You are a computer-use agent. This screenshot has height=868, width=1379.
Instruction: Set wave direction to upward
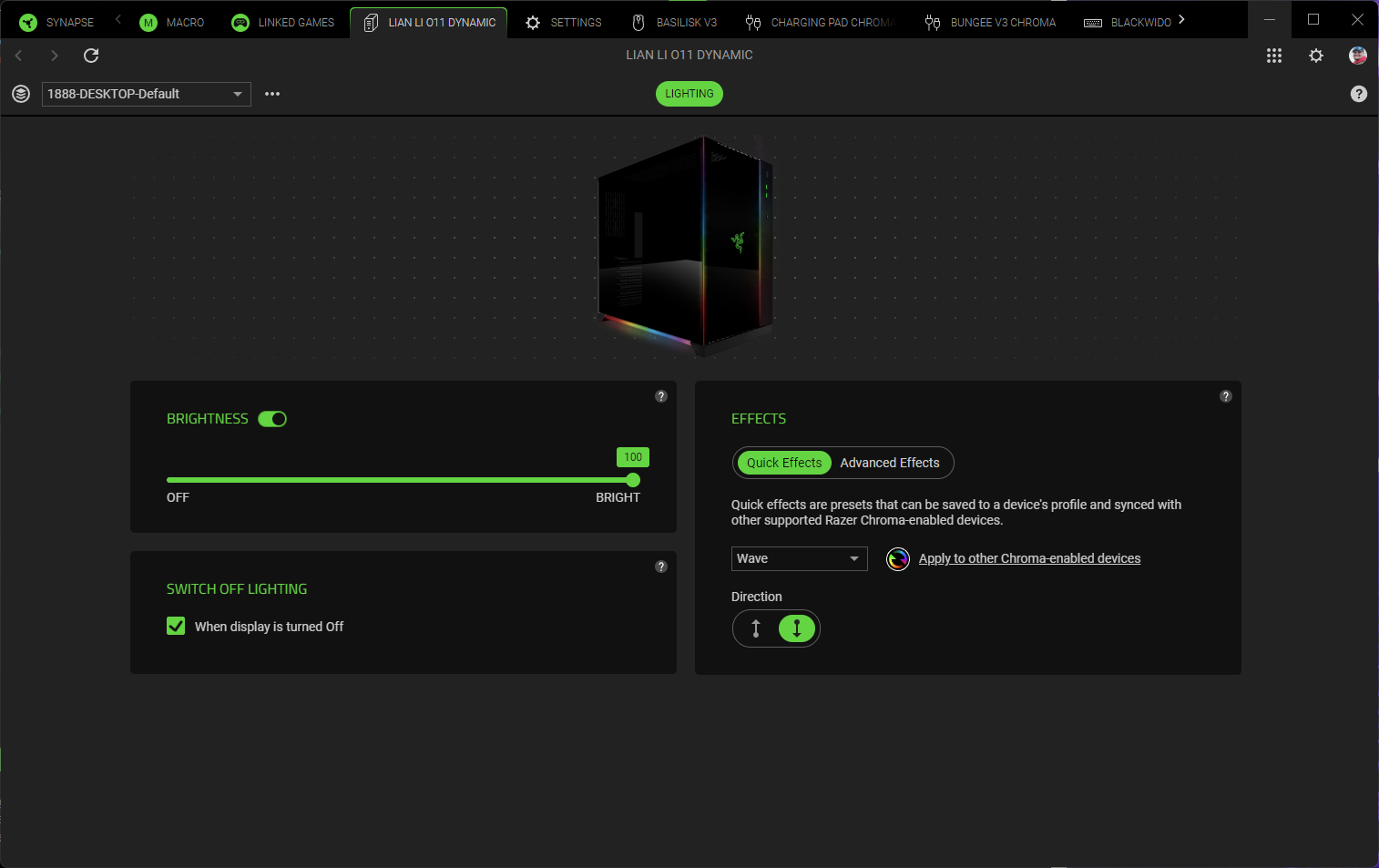[x=756, y=628]
